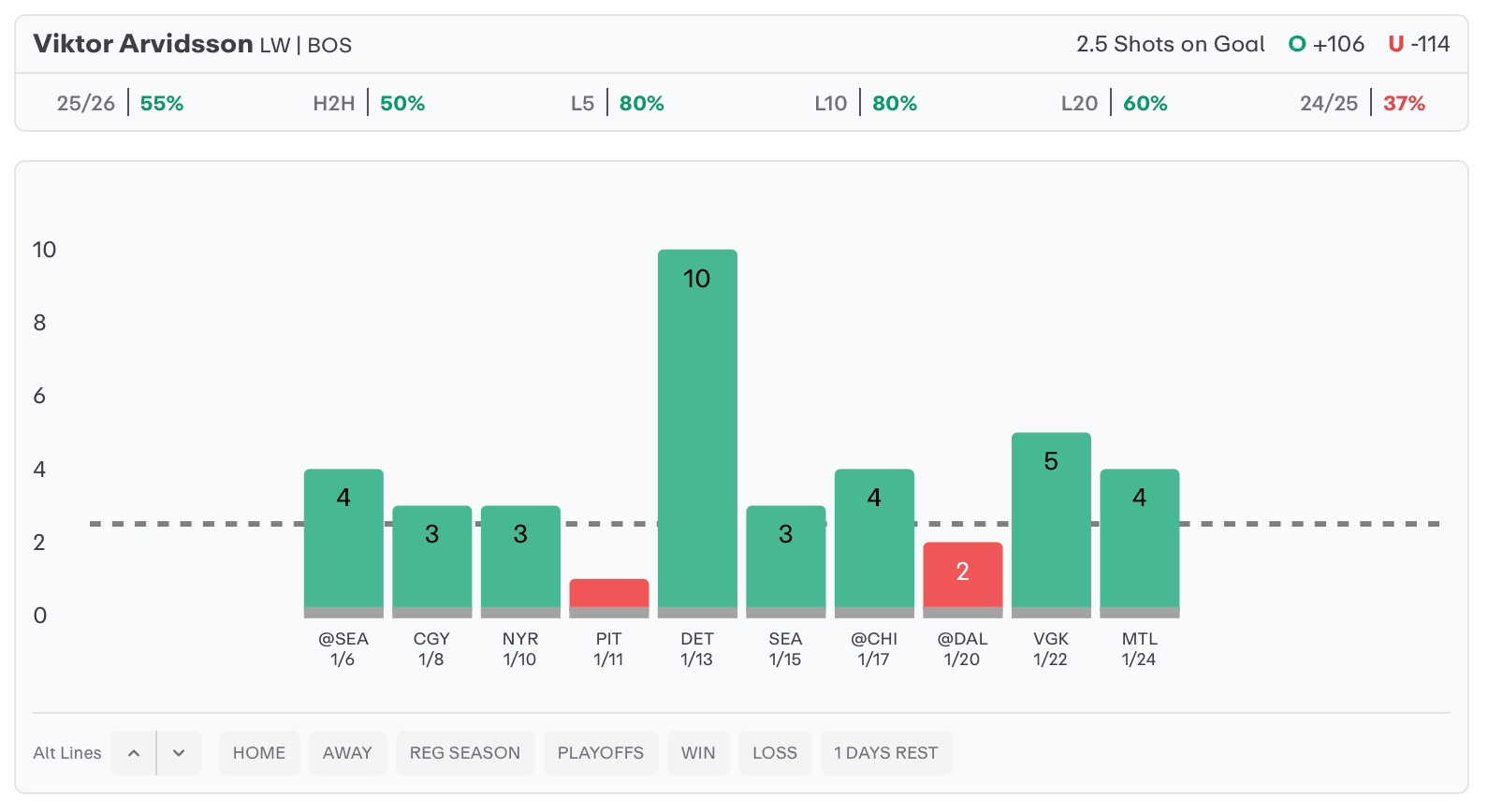
Task: Open the L10 hit rate stat
Action: click(x=866, y=103)
